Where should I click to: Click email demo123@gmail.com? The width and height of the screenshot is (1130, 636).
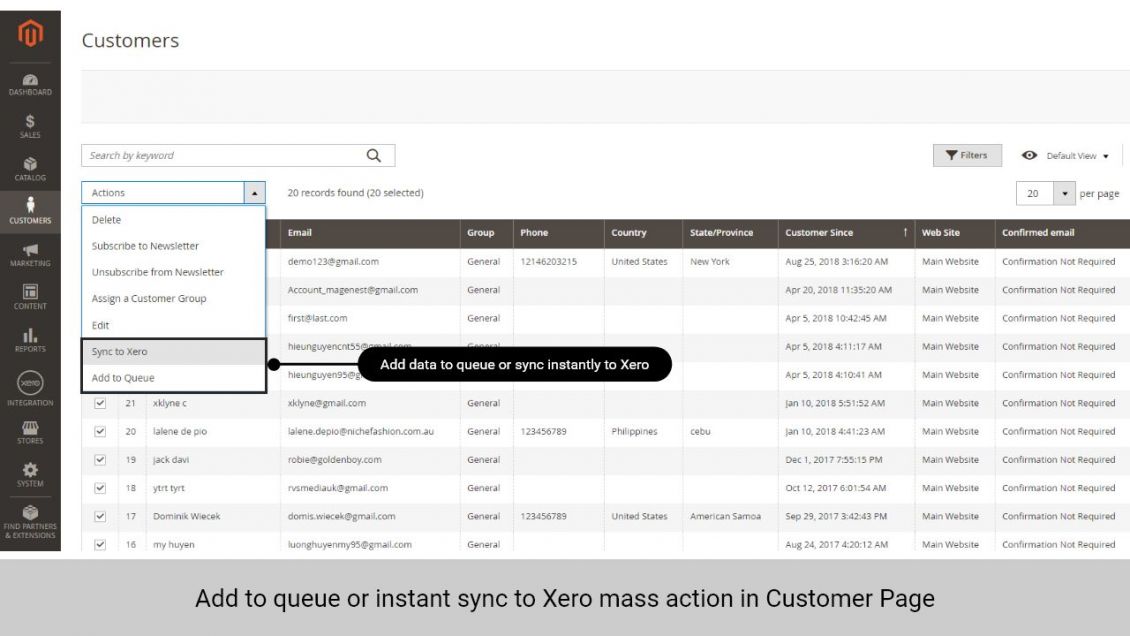[x=333, y=261]
